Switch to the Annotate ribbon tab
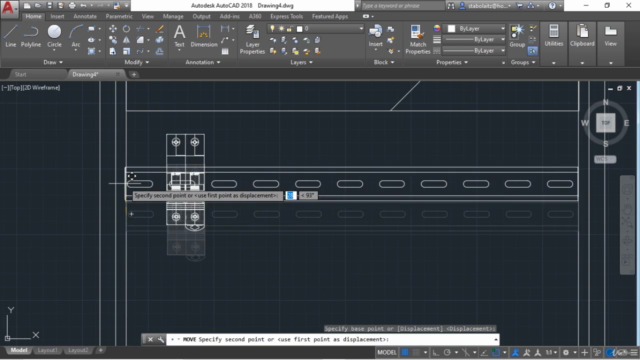The image size is (640, 360). pyautogui.click(x=85, y=16)
